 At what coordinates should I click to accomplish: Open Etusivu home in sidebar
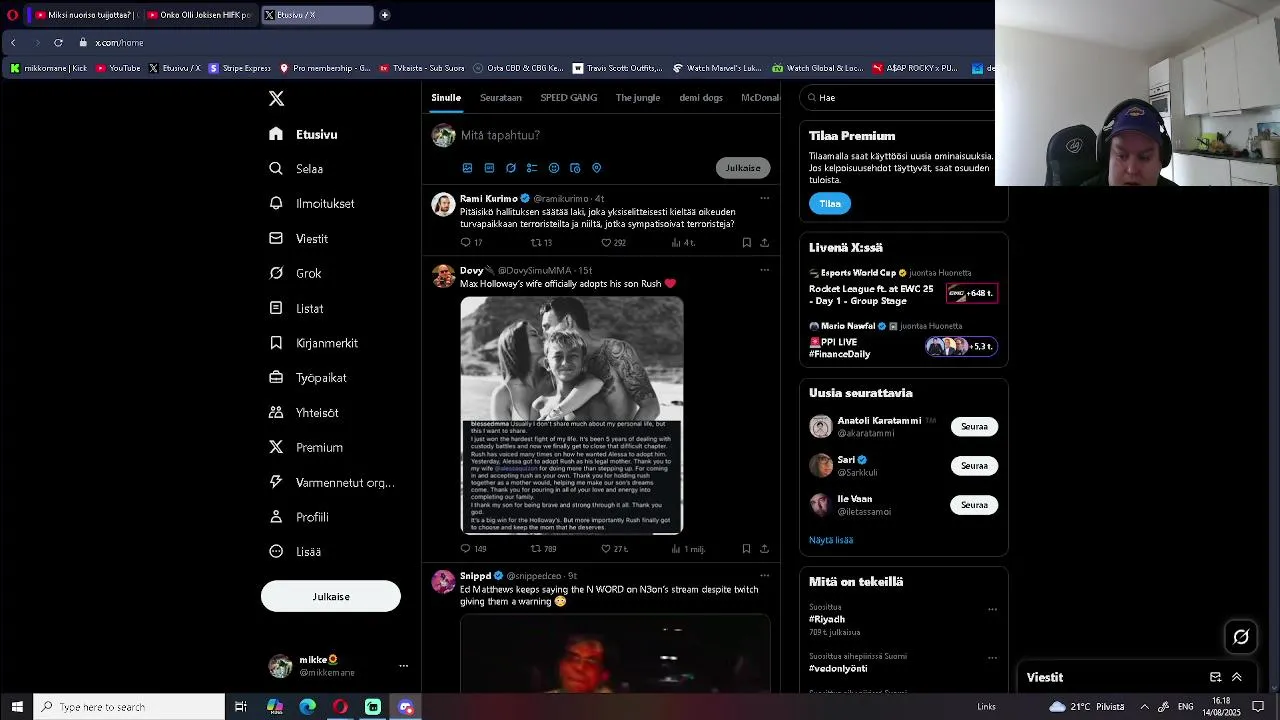pos(304,134)
